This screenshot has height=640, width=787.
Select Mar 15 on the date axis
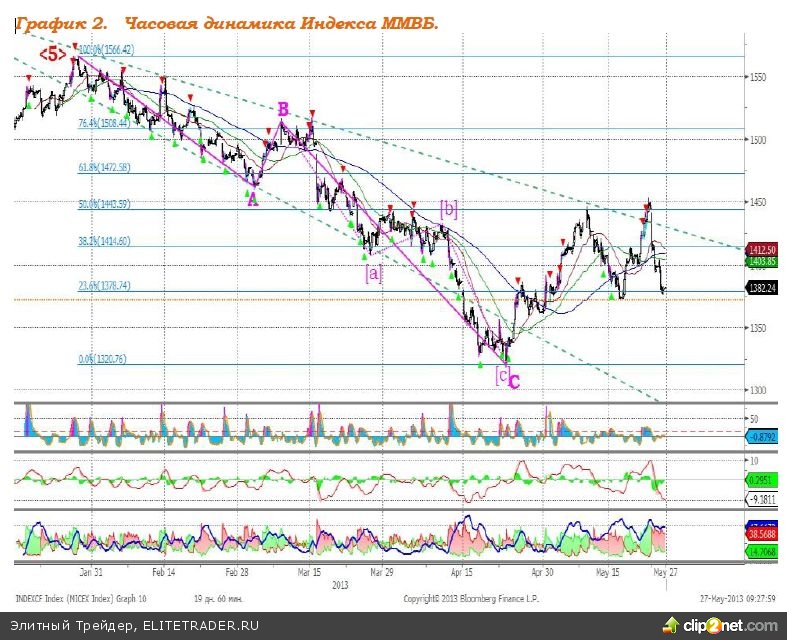(310, 574)
